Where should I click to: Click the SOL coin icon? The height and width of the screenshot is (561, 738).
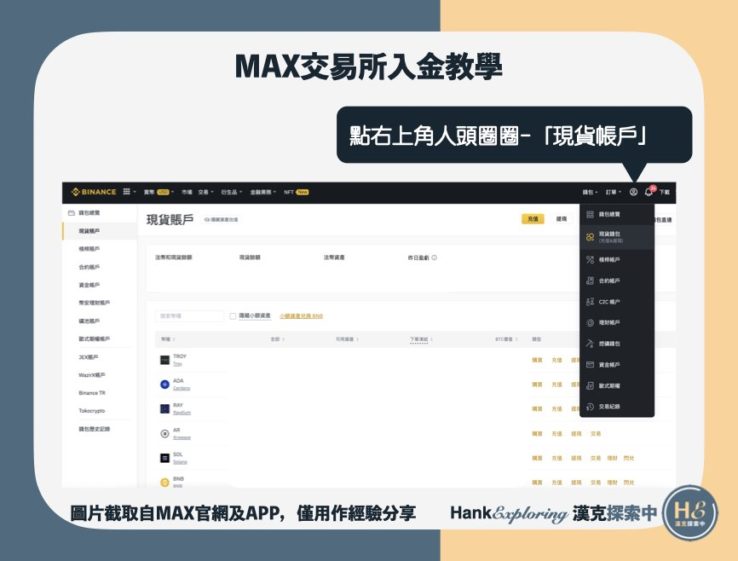click(165, 458)
